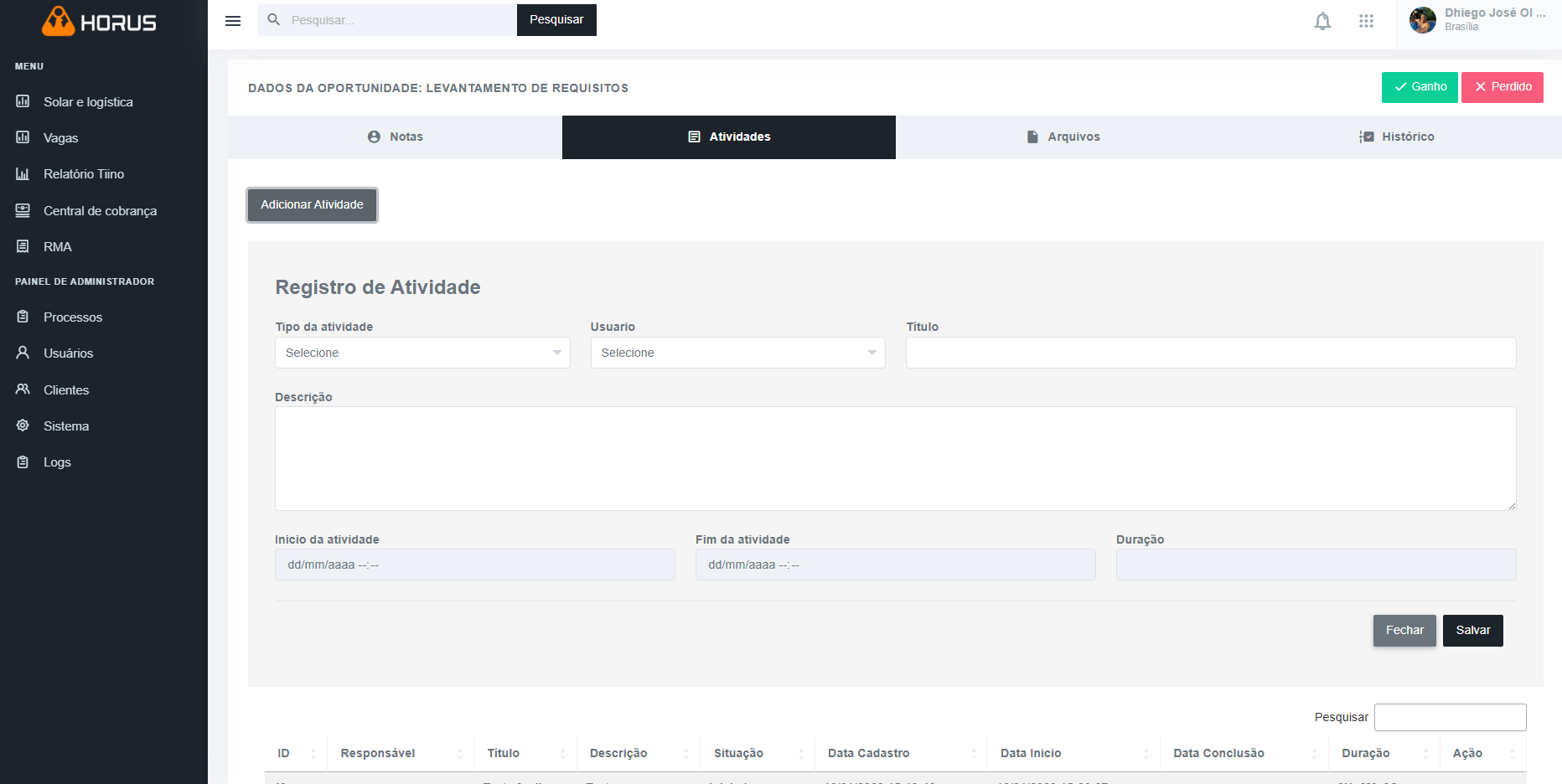Switch to the Notas tab

pyautogui.click(x=395, y=137)
